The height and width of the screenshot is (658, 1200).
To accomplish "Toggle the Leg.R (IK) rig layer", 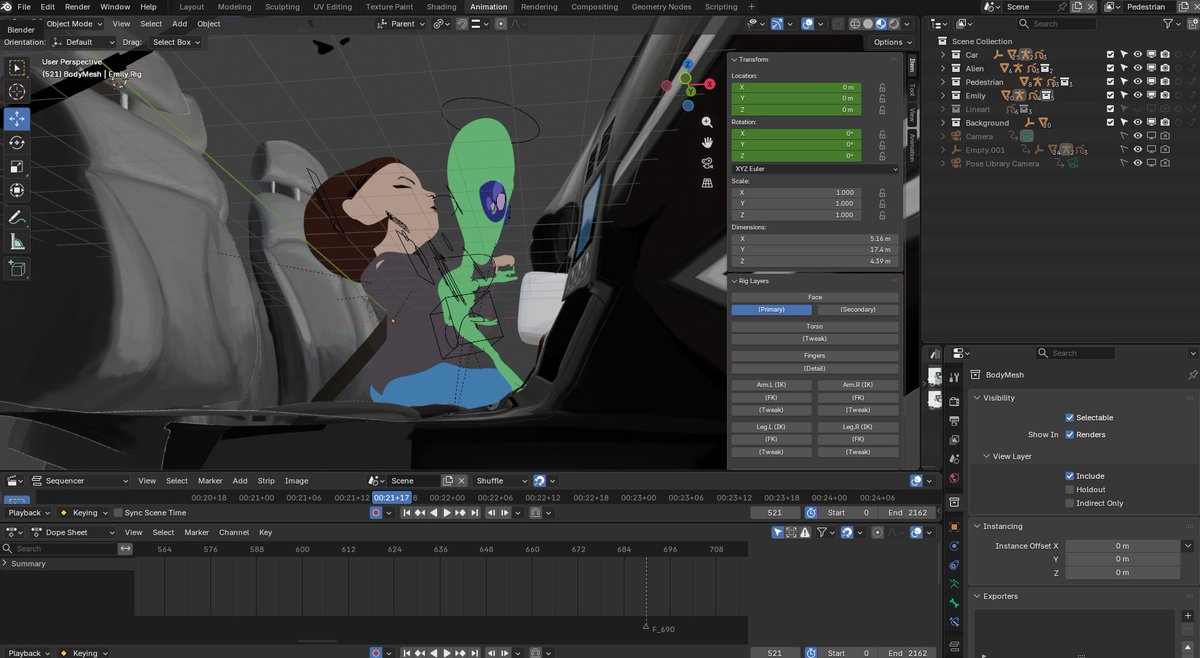I will 858,427.
